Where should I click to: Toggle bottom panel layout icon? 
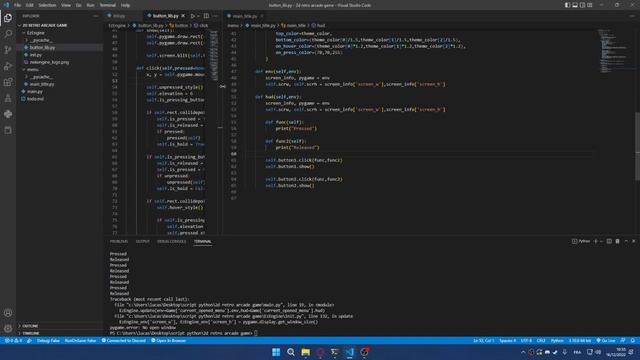click(575, 5)
